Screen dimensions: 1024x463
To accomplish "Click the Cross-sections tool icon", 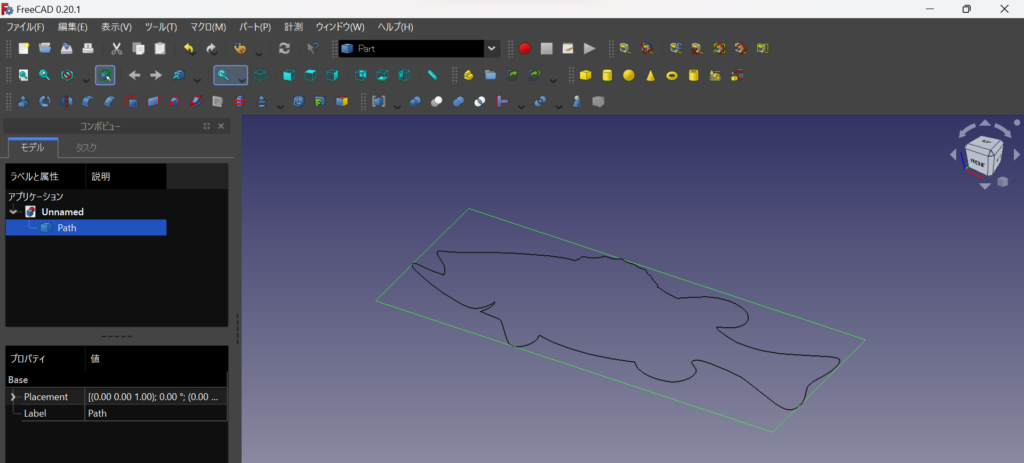I will coord(239,102).
